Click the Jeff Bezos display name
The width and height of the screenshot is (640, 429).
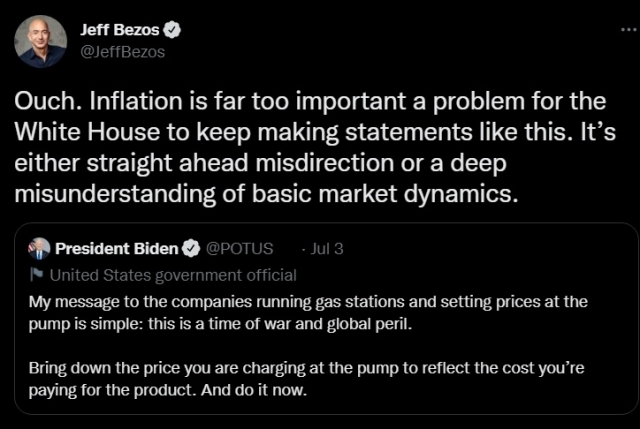click(x=120, y=30)
